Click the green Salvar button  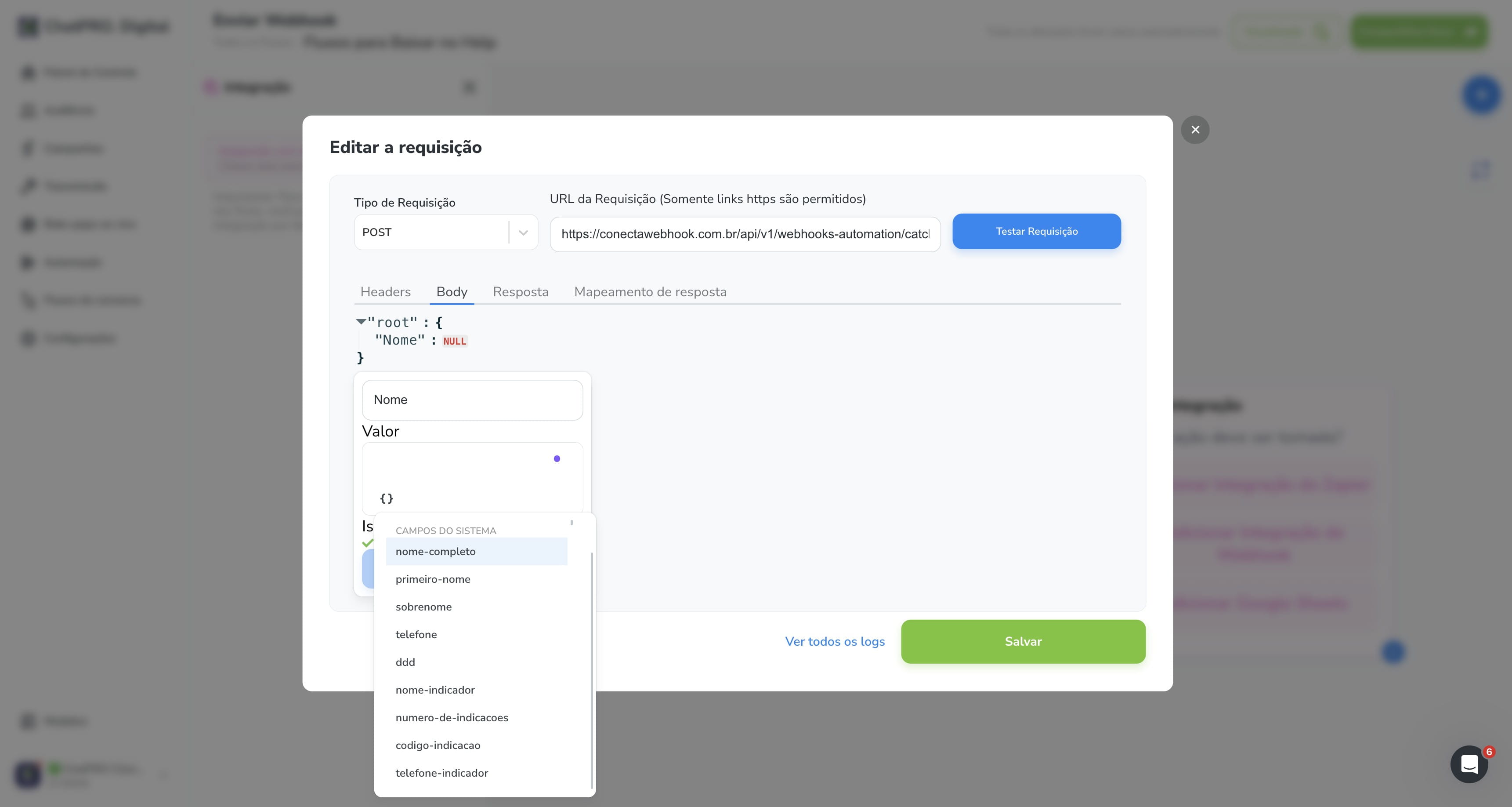pyautogui.click(x=1023, y=641)
